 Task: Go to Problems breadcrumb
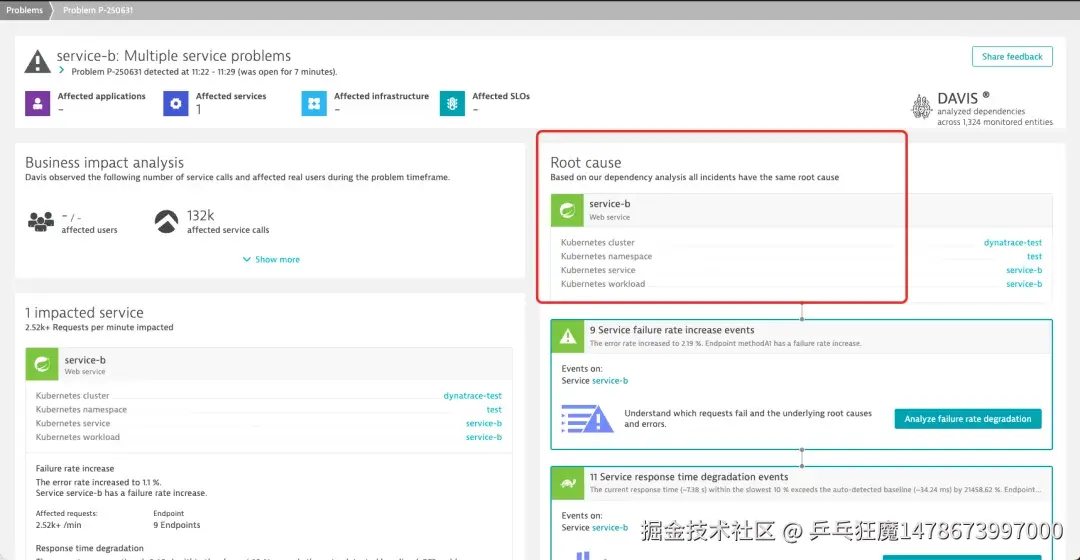(x=24, y=10)
